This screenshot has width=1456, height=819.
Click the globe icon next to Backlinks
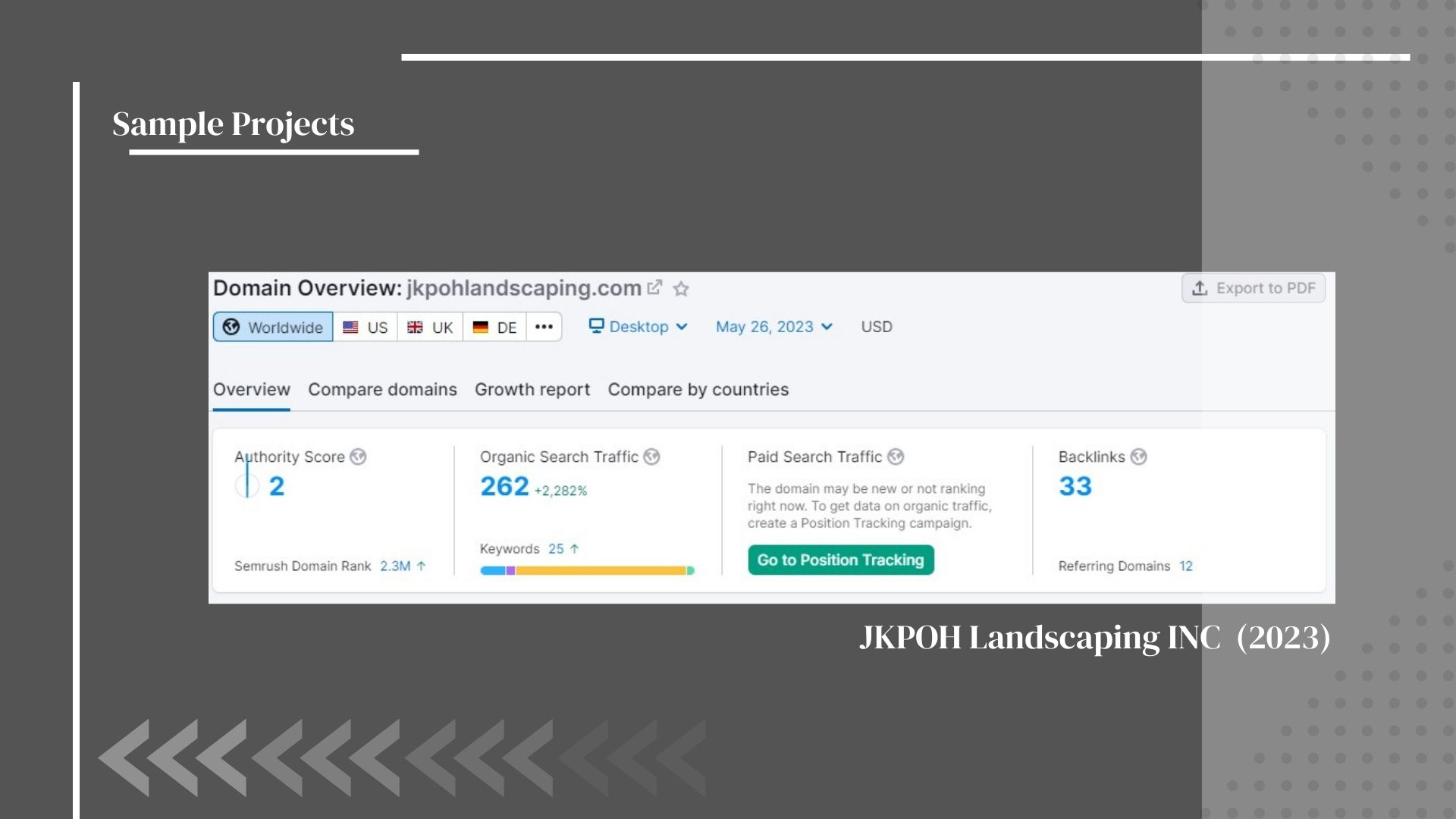pyautogui.click(x=1138, y=457)
